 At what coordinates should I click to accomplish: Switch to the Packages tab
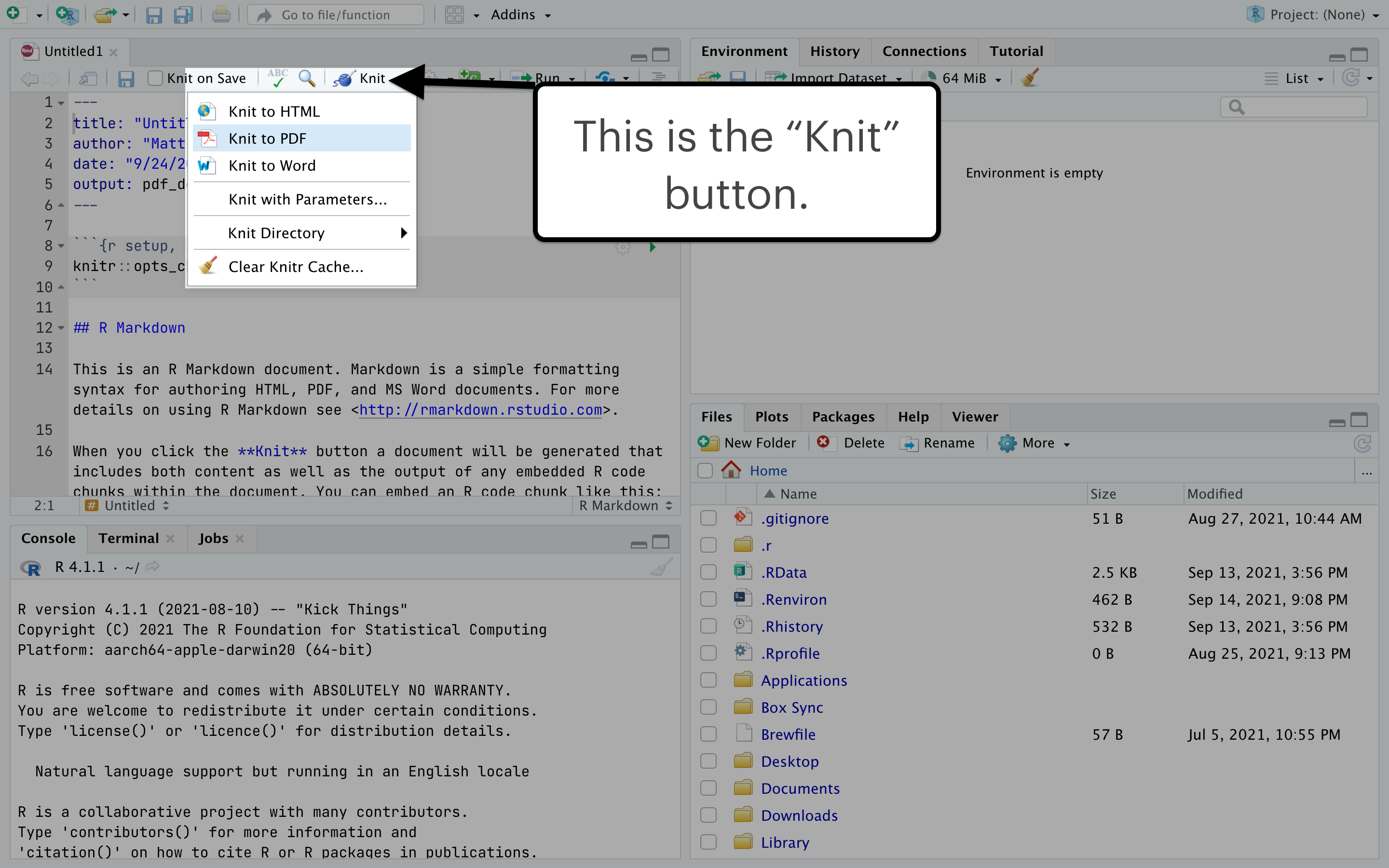point(843,417)
